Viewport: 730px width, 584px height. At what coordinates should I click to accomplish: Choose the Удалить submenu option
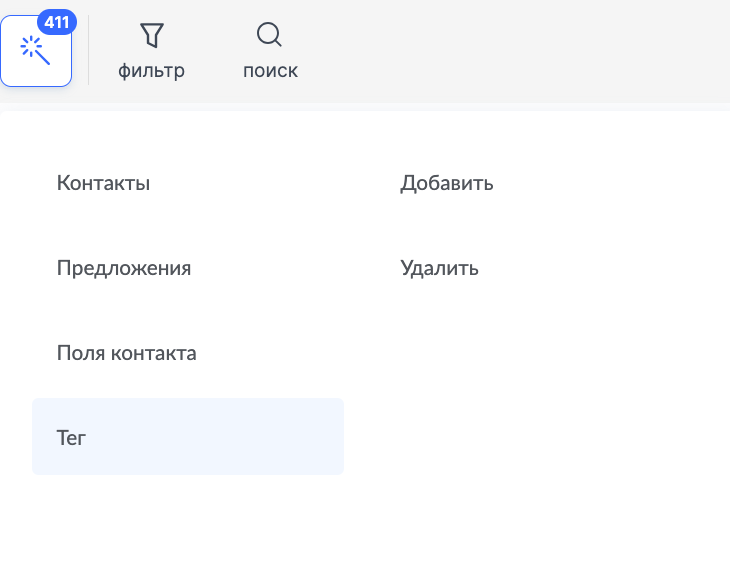coord(439,268)
